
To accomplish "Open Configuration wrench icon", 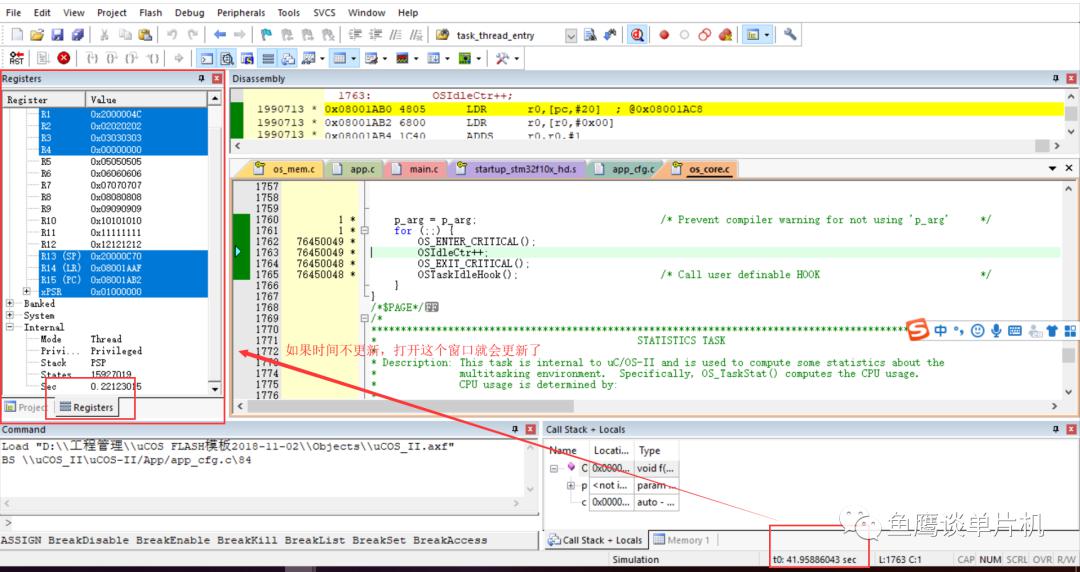I will click(x=790, y=34).
